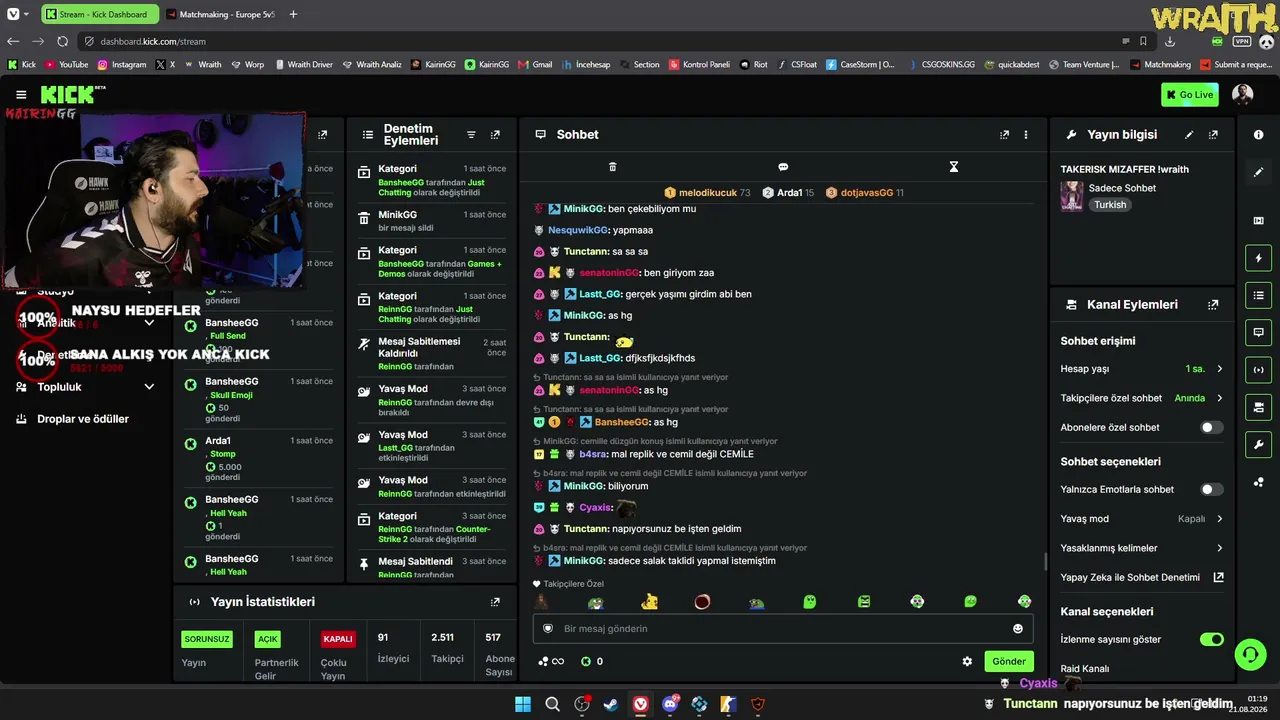Viewport: 1280px width, 720px height.
Task: Open a new browser tab
Action: (x=293, y=14)
